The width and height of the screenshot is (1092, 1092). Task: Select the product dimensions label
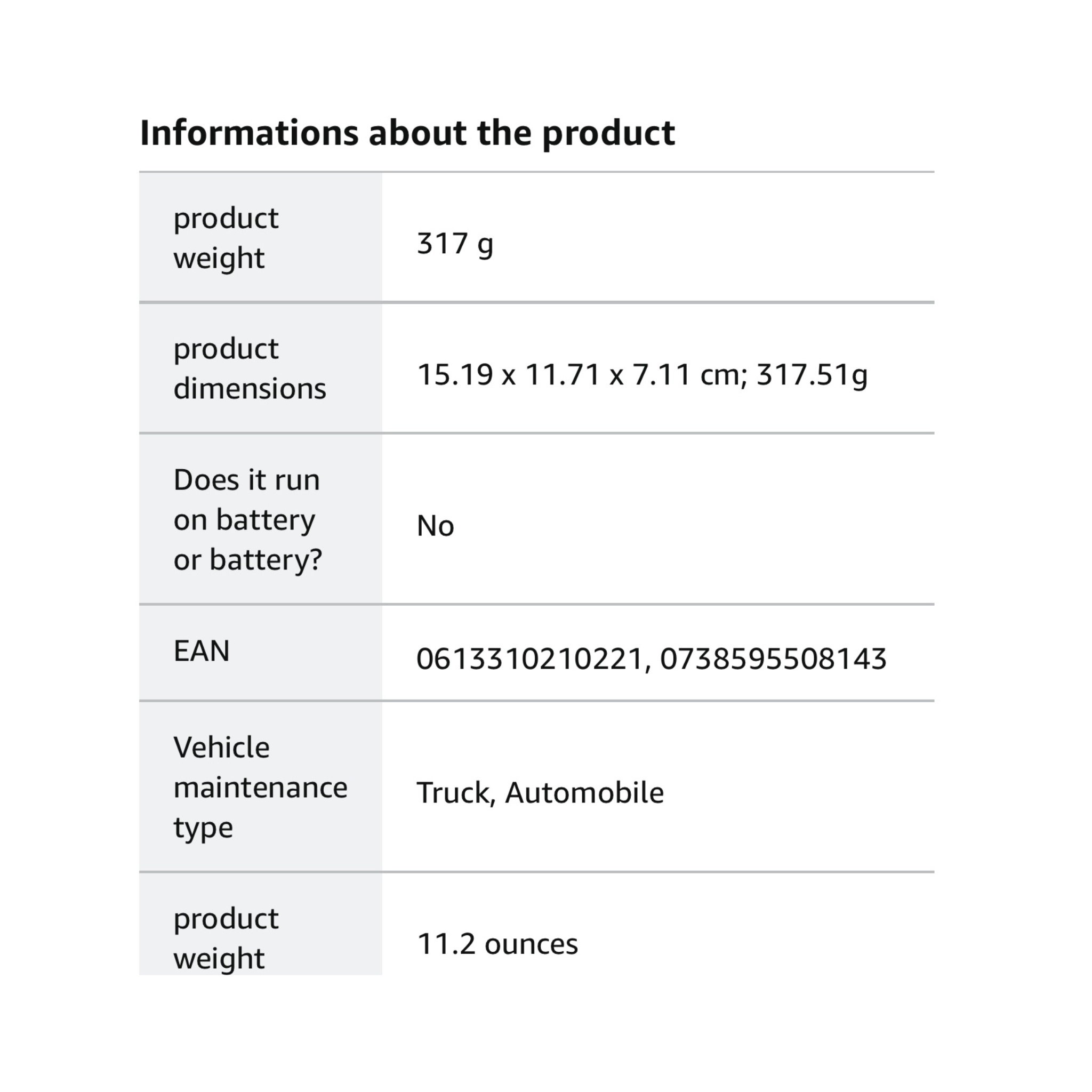click(249, 368)
